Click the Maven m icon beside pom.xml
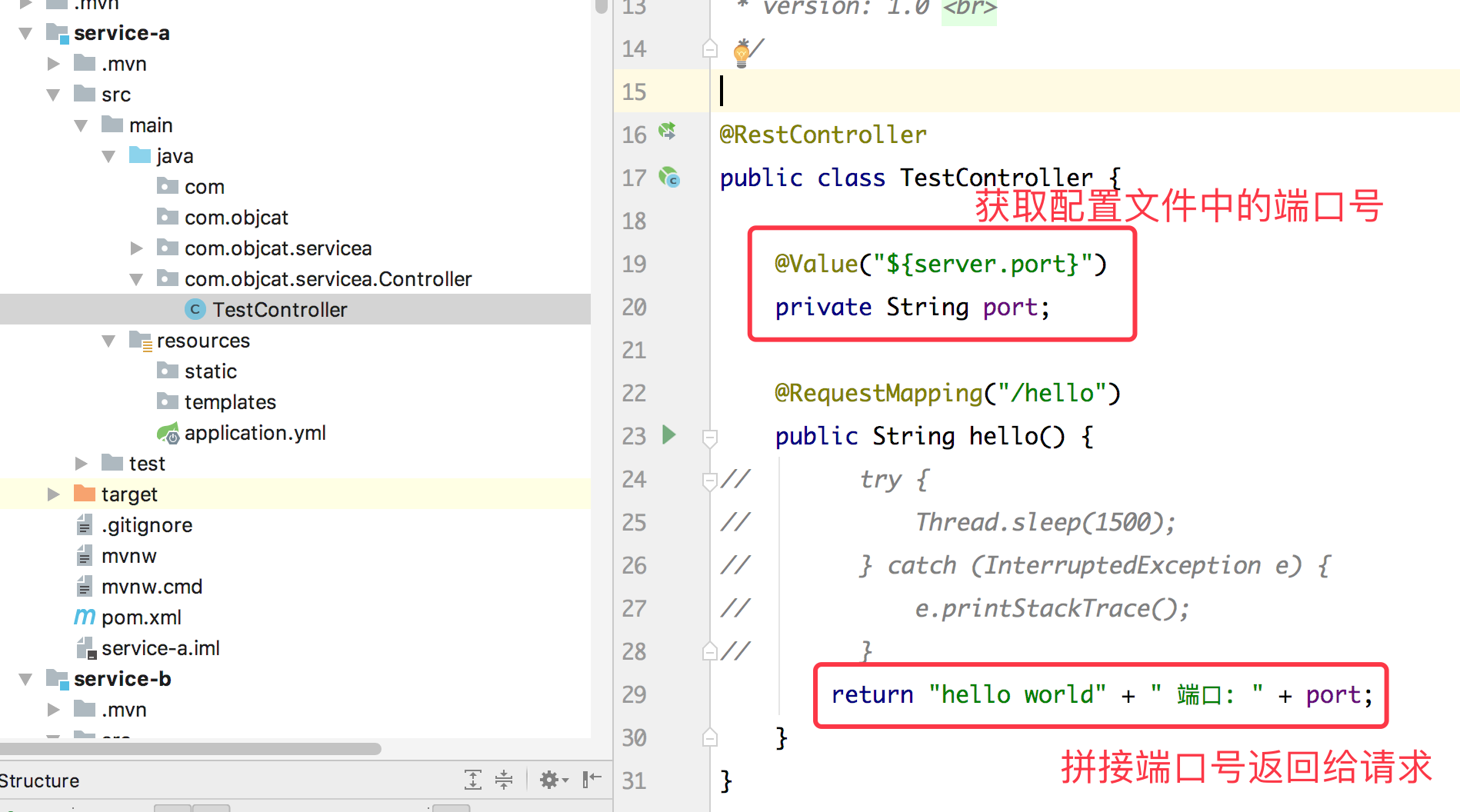Viewport: 1460px width, 812px height. 85,617
